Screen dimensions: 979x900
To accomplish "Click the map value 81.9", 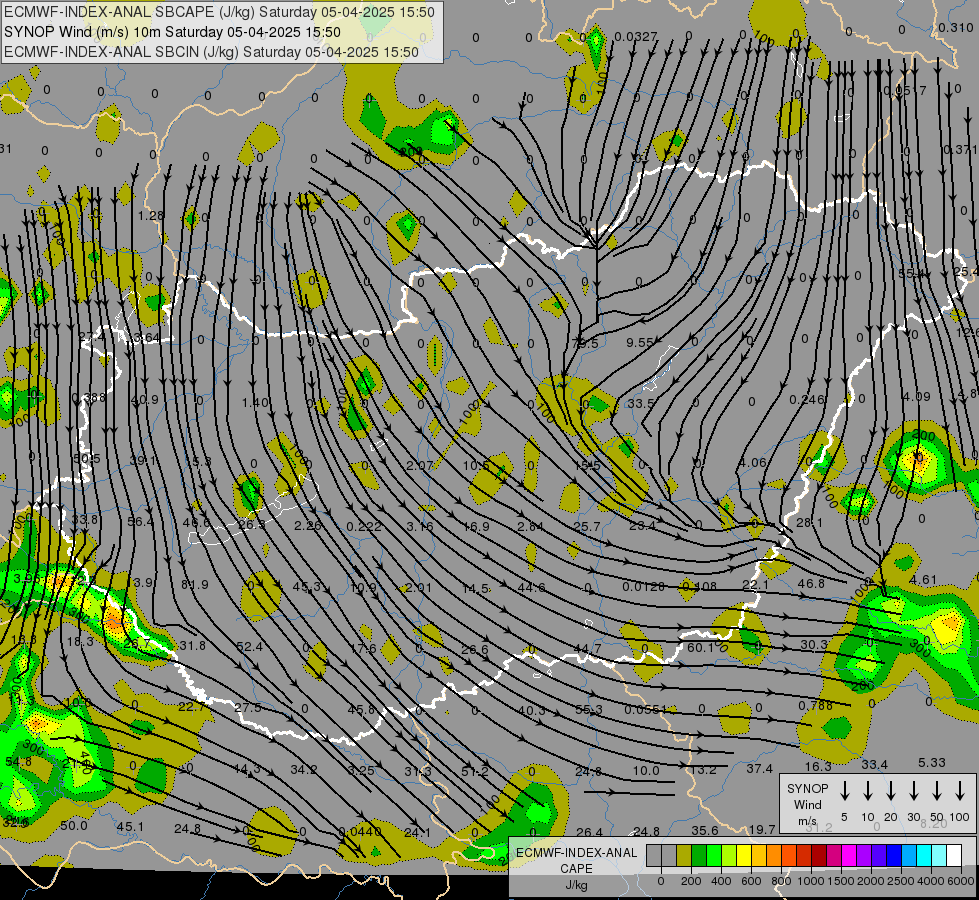I will 195,585.
